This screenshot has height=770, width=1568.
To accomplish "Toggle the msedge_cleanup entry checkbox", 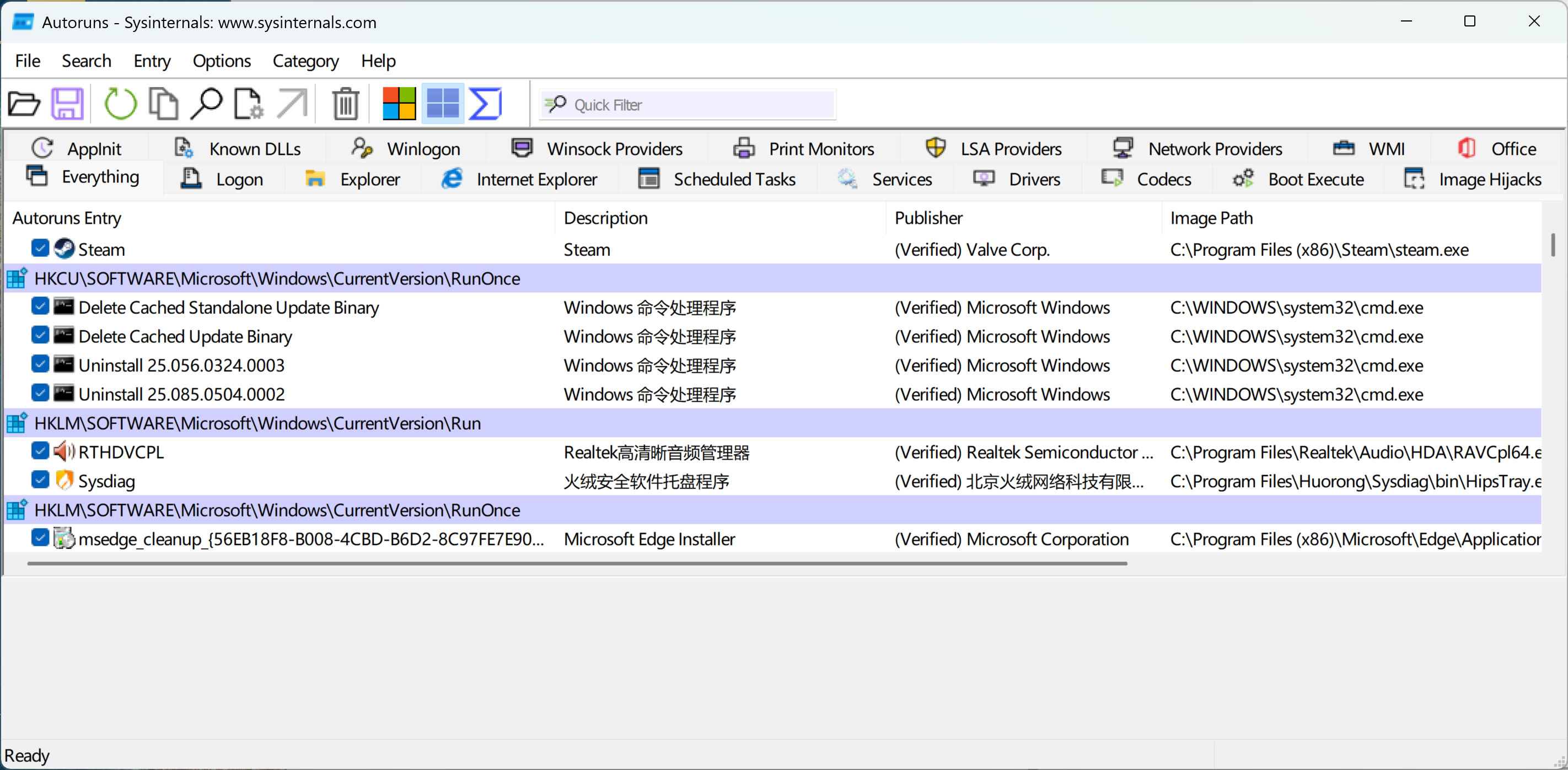I will (x=40, y=538).
